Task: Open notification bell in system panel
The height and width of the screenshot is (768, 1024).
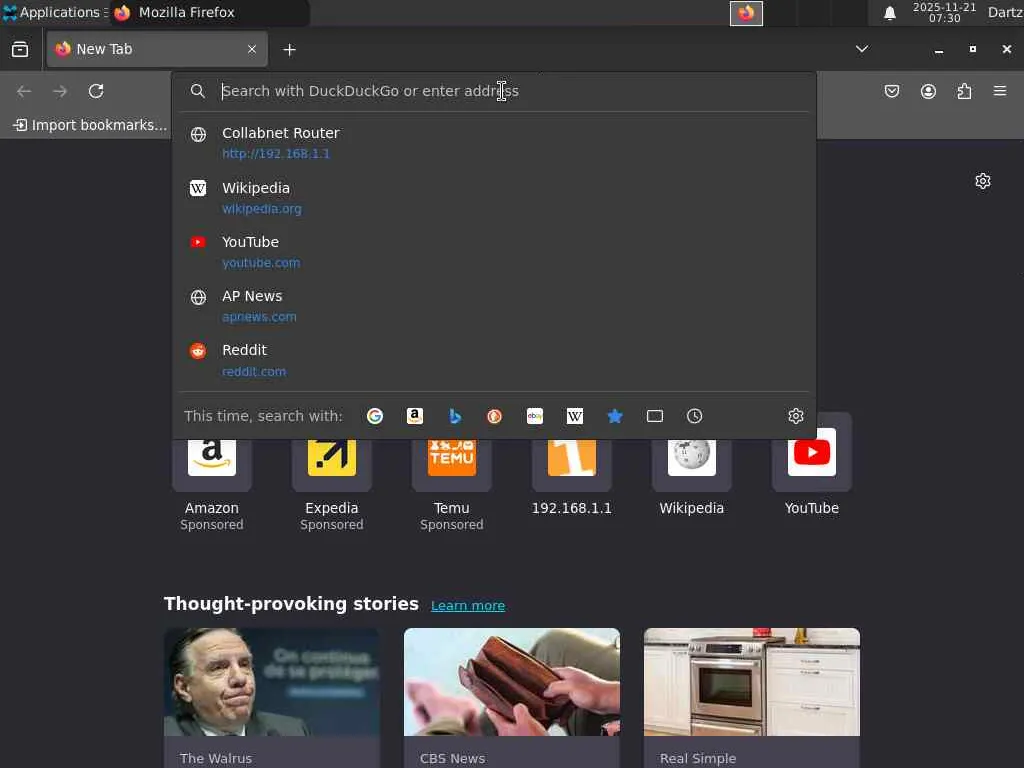Action: click(889, 13)
